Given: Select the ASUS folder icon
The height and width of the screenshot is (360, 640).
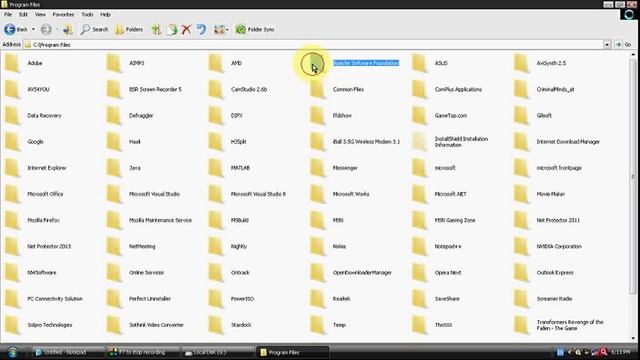Looking at the screenshot, I should tap(420, 63).
